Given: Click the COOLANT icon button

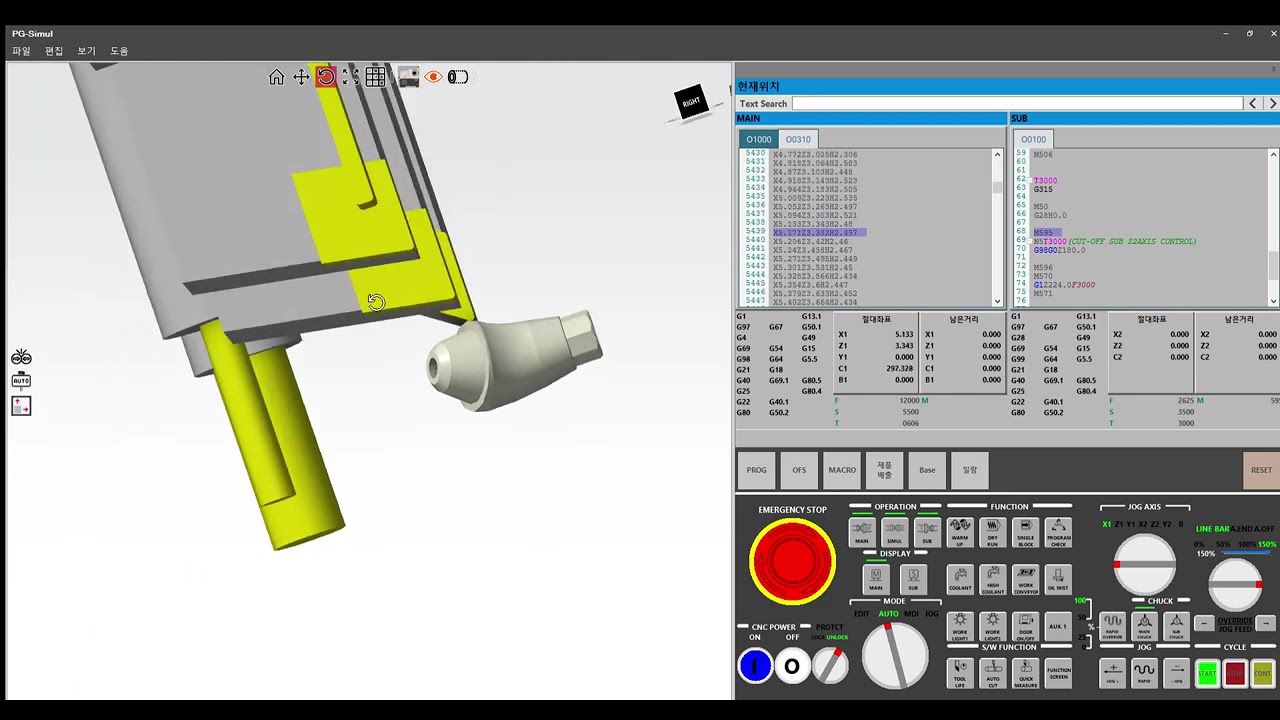Looking at the screenshot, I should click(960, 580).
